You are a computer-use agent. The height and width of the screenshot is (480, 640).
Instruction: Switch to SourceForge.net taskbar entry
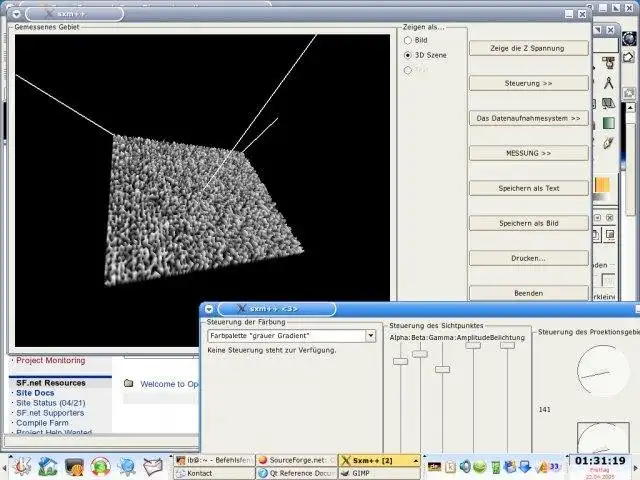(x=297, y=460)
